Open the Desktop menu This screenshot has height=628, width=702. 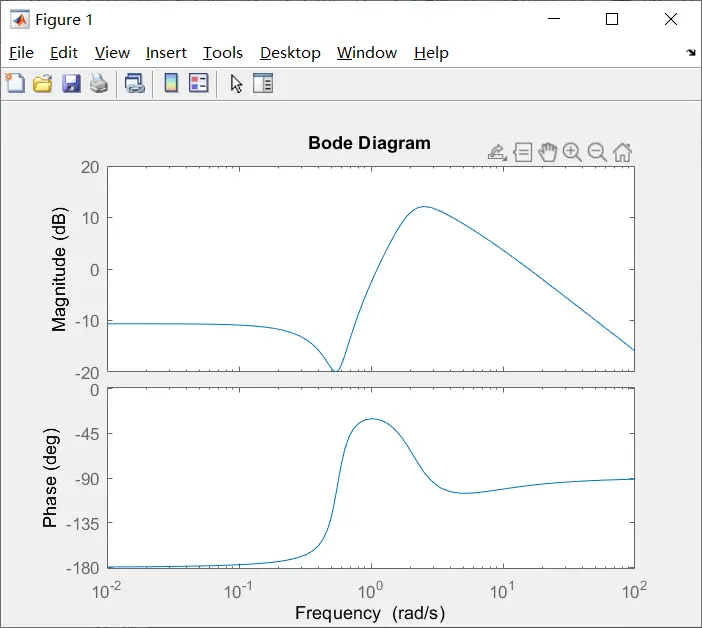290,53
